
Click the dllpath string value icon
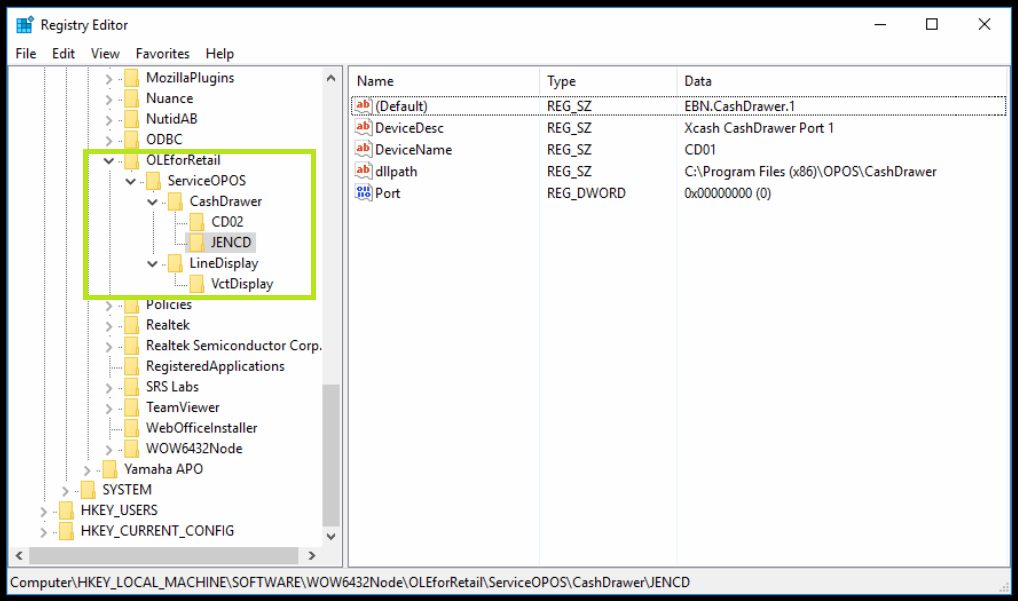coord(364,171)
